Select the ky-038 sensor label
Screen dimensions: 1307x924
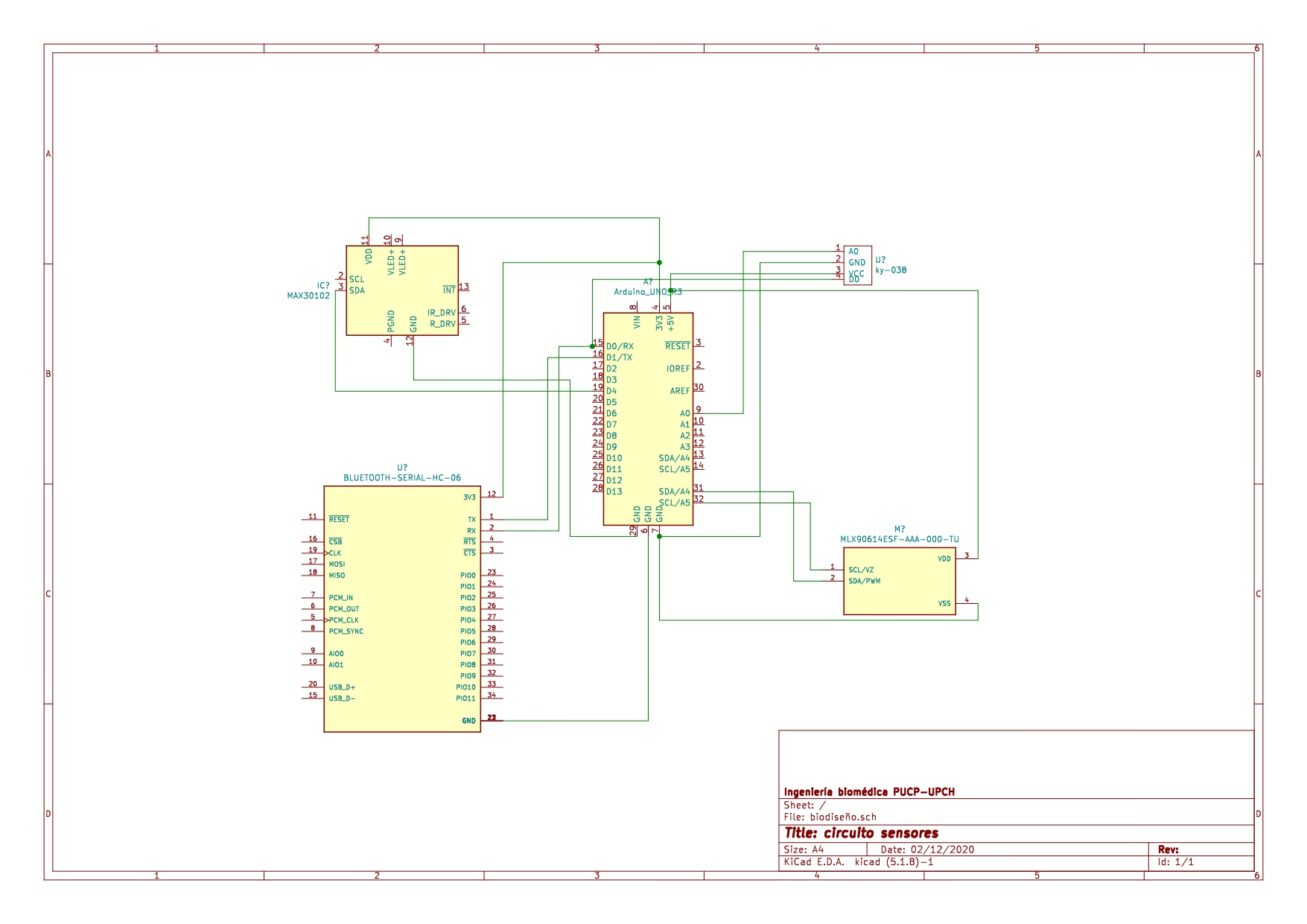point(891,270)
